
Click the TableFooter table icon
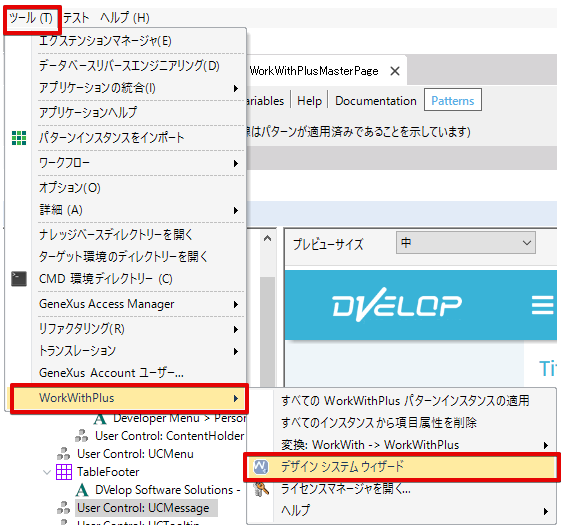pyautogui.click(x=64, y=472)
